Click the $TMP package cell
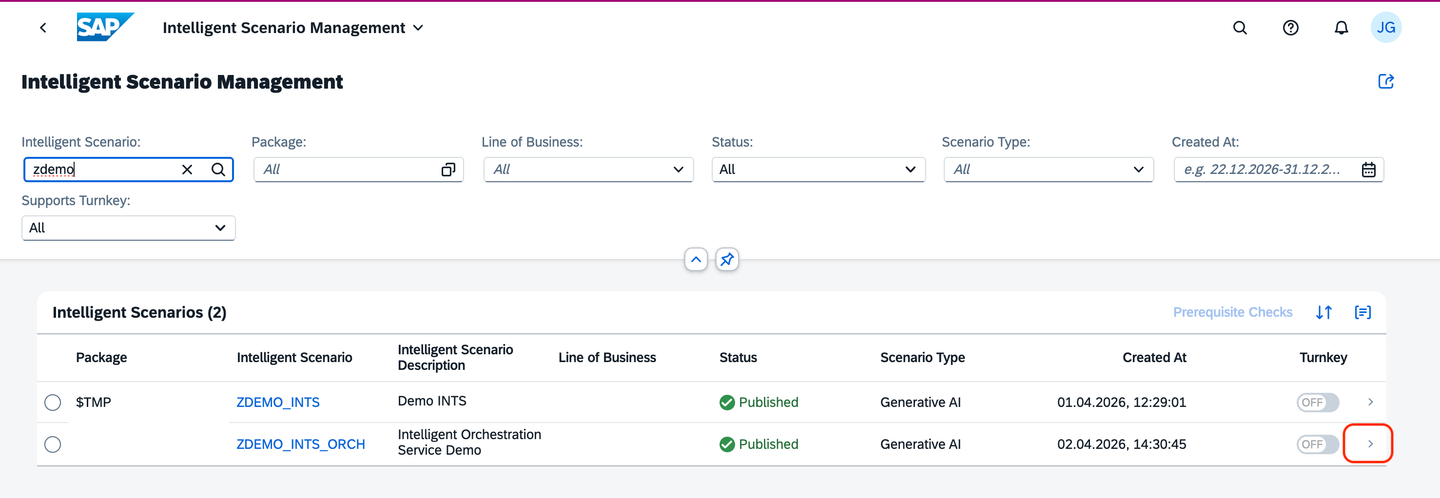This screenshot has height=498, width=1440. (93, 402)
